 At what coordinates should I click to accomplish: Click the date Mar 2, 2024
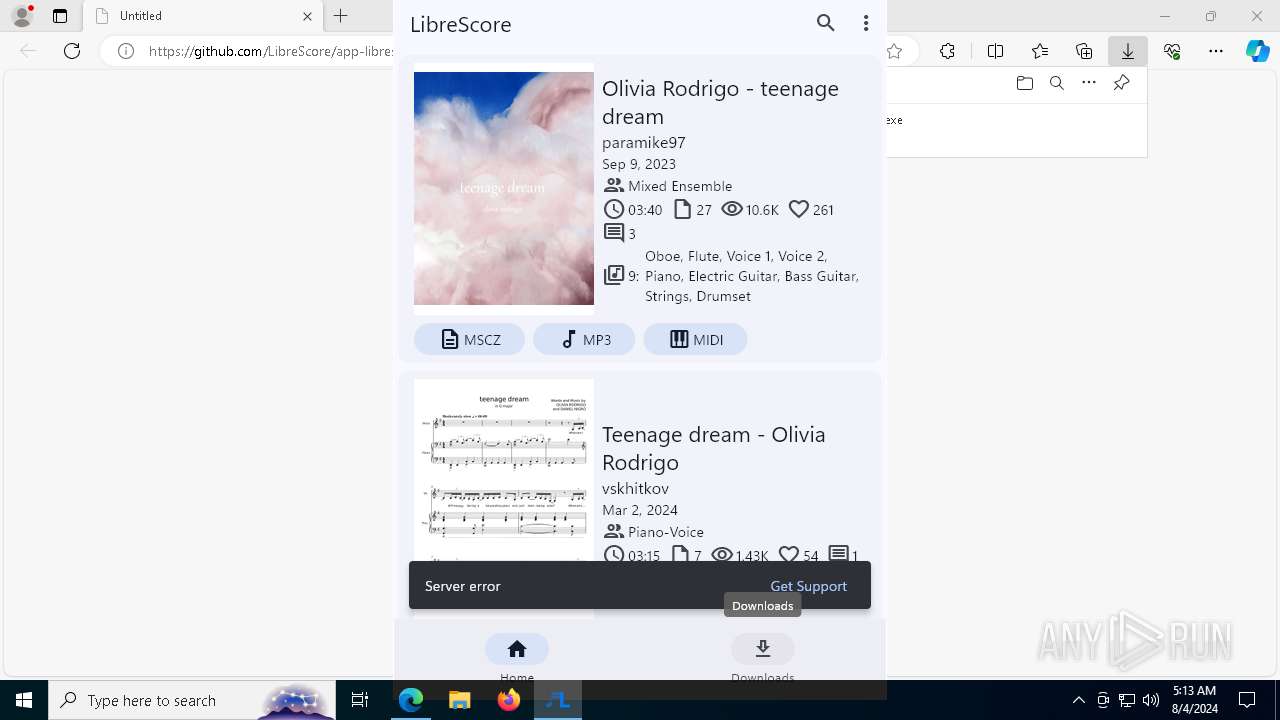[x=640, y=510]
